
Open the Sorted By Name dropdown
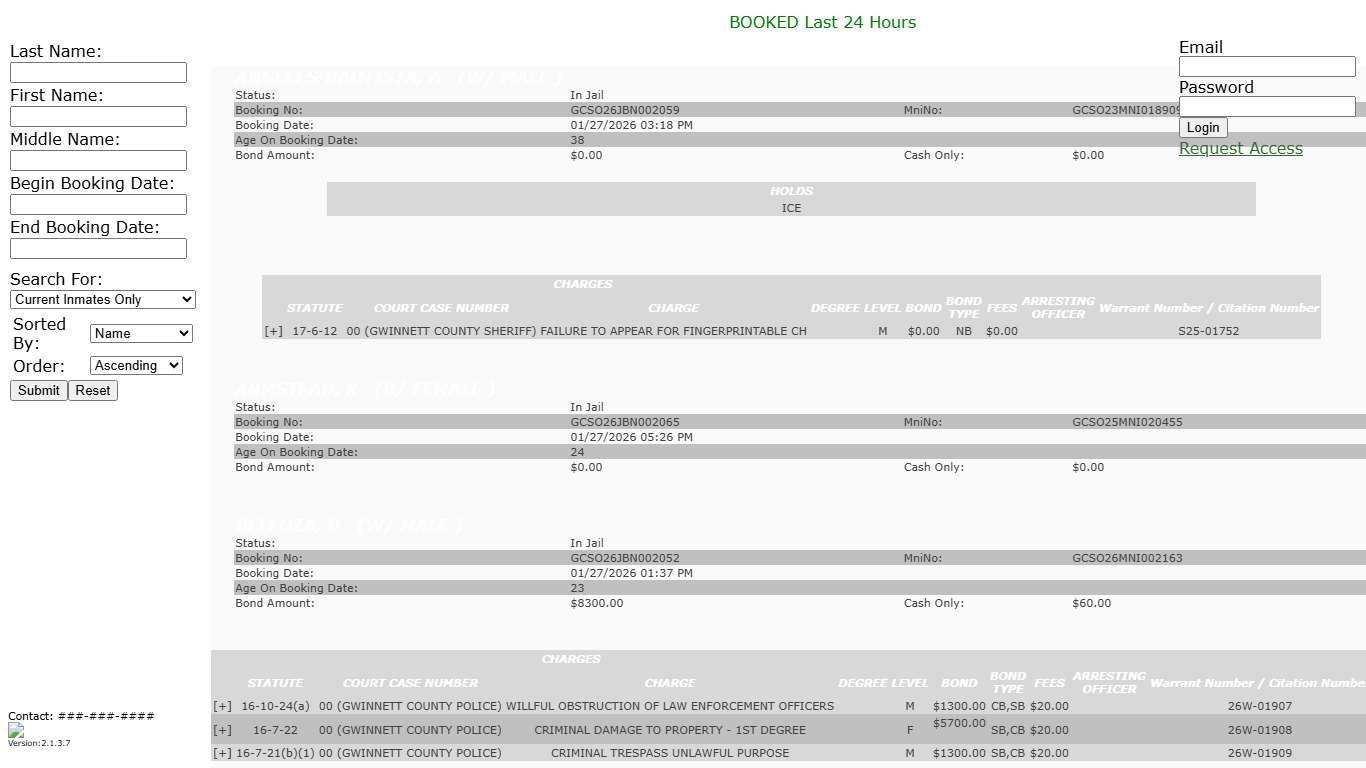(x=141, y=334)
